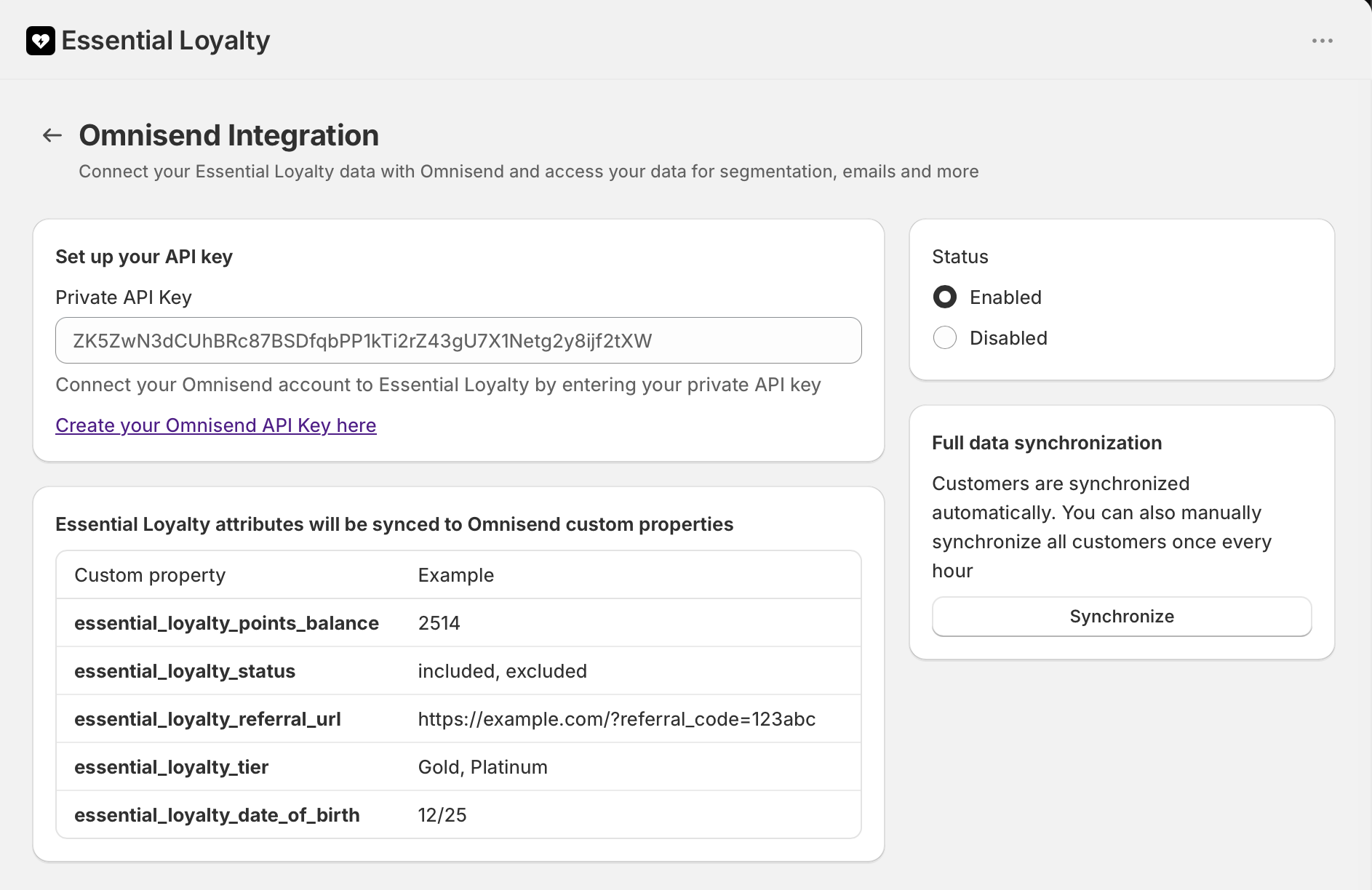Click the page subtitle about connecting Omnisend
The height and width of the screenshot is (890, 1372).
click(529, 172)
